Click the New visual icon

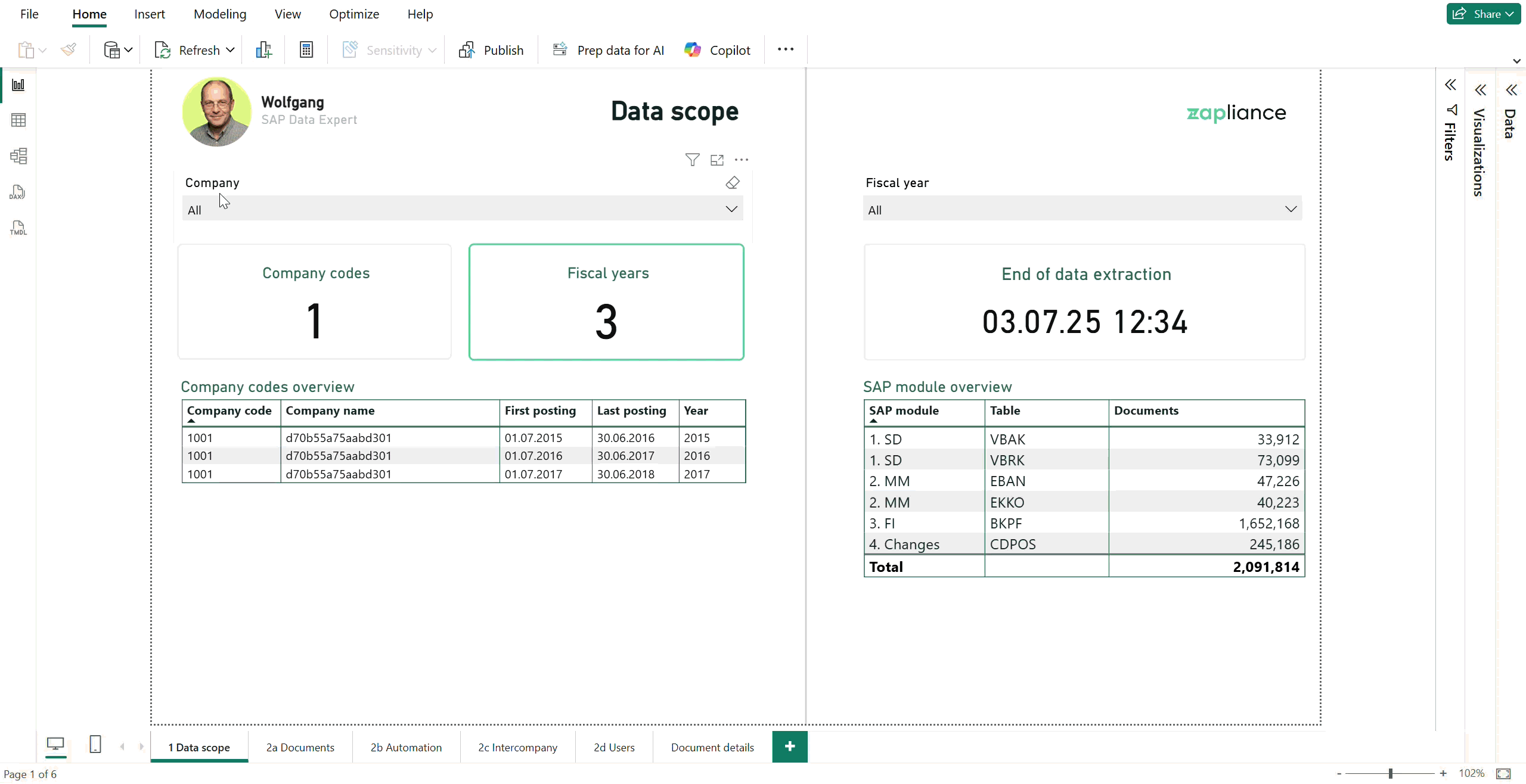[264, 50]
